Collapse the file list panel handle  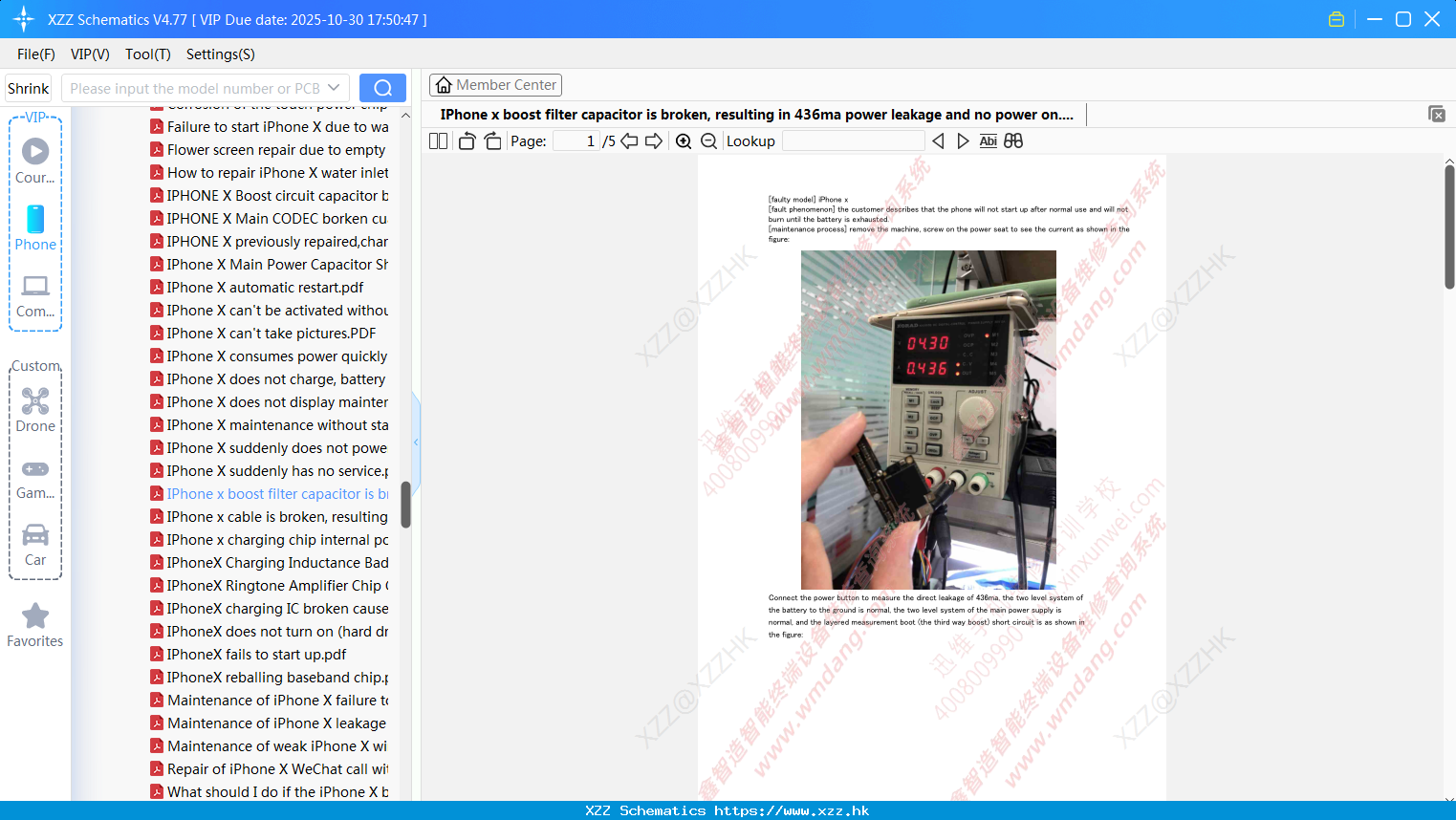(x=416, y=442)
